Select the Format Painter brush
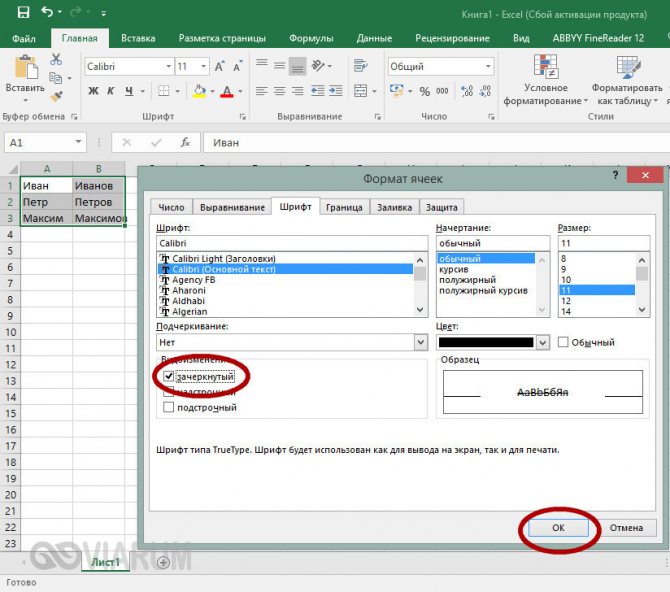670x592 pixels. coord(56,97)
